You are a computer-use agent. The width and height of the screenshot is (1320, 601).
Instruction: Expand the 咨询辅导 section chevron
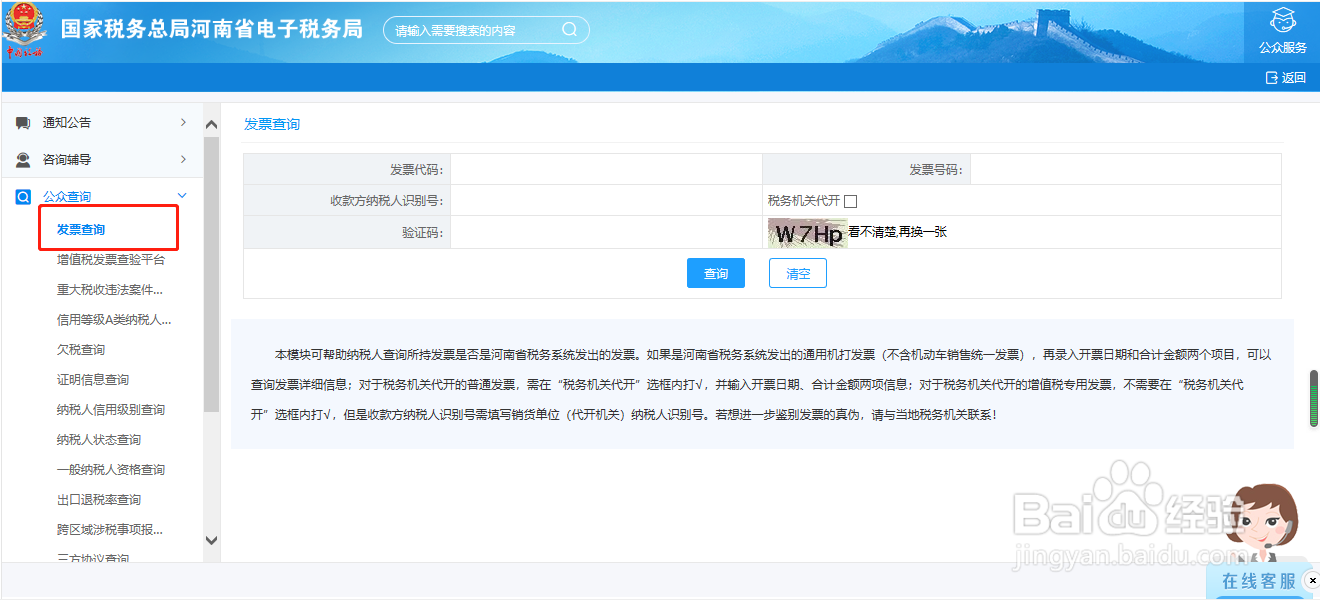(183, 158)
